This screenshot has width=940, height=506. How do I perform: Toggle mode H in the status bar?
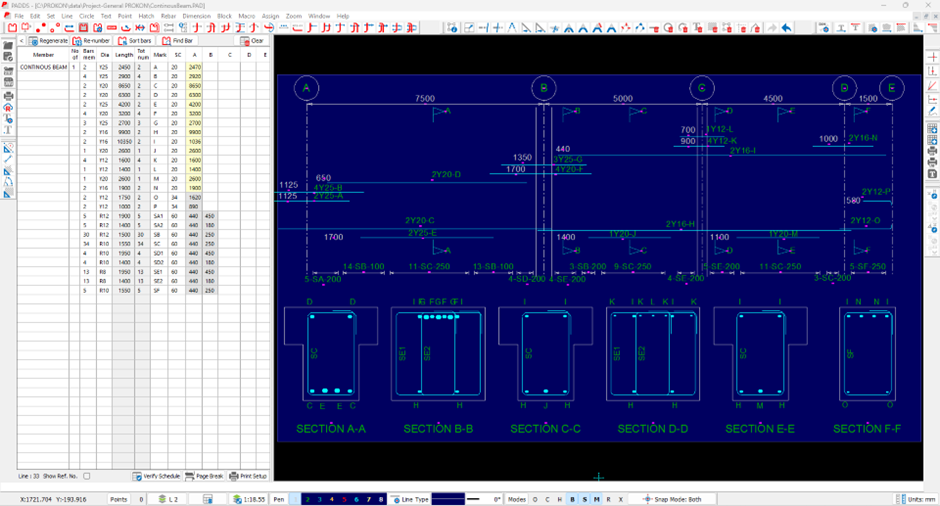559,499
